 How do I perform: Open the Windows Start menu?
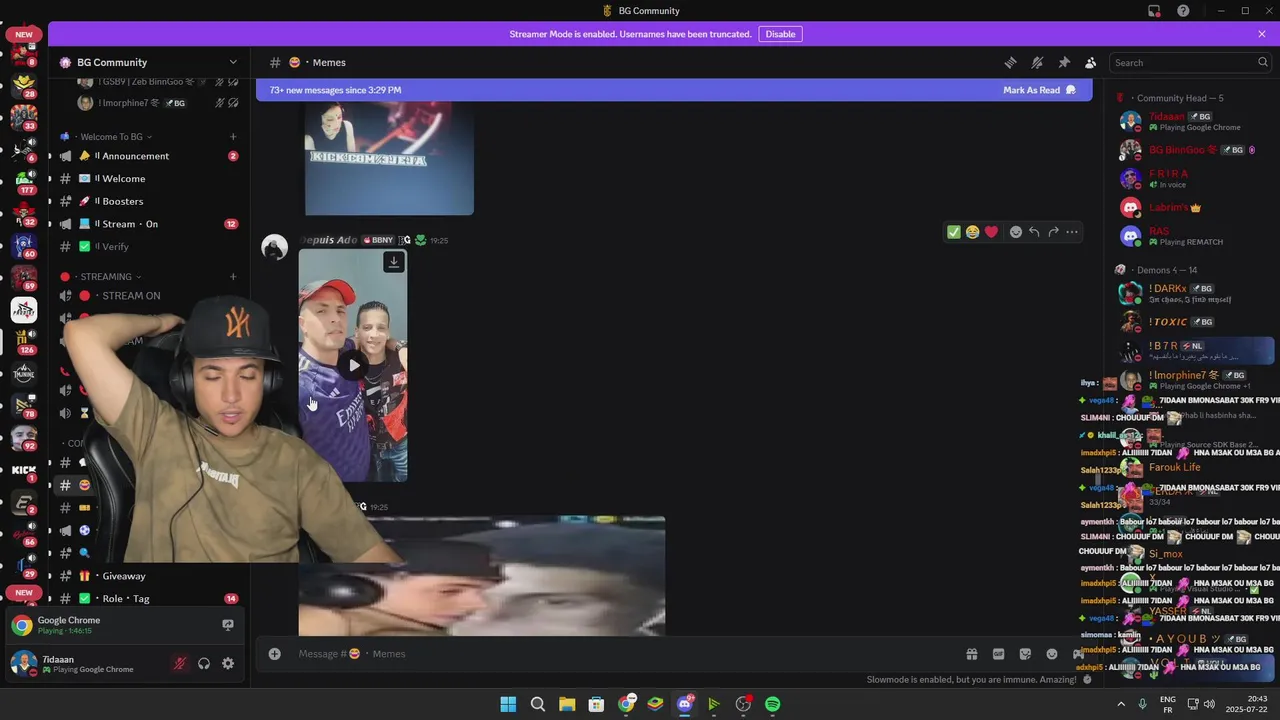(x=508, y=704)
